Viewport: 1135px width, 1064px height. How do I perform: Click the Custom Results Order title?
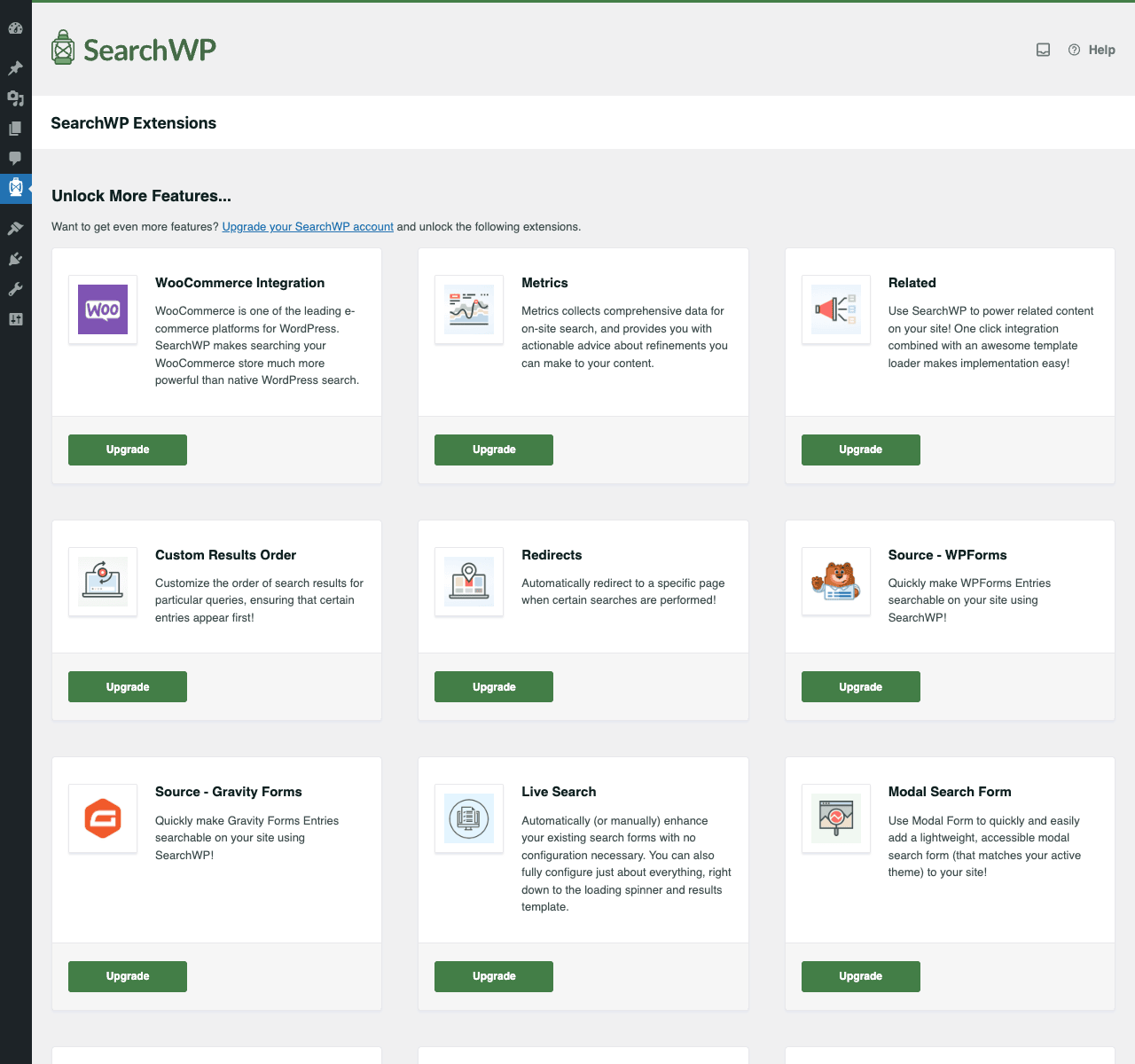[x=225, y=555]
